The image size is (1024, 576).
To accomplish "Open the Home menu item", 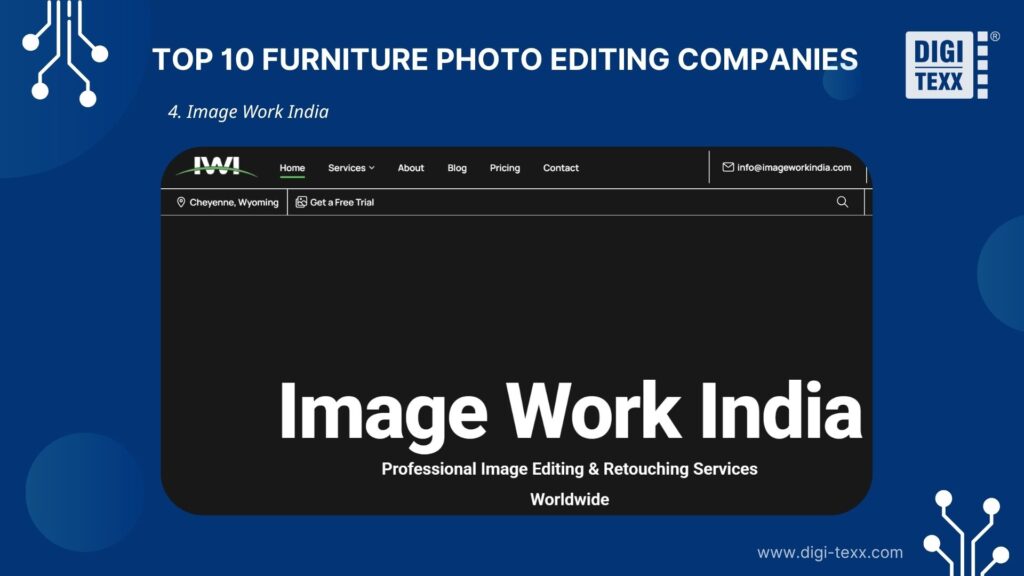I will tap(292, 168).
